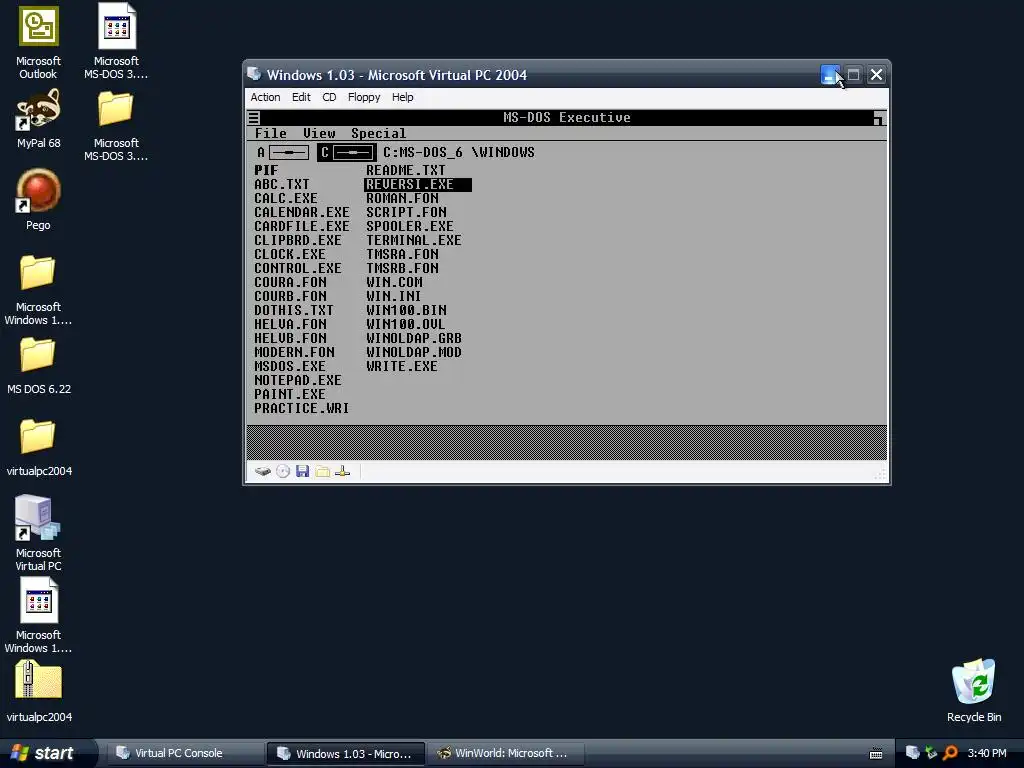Viewport: 1024px width, 768px height.
Task: Click the shared folder status icon
Action: click(323, 472)
